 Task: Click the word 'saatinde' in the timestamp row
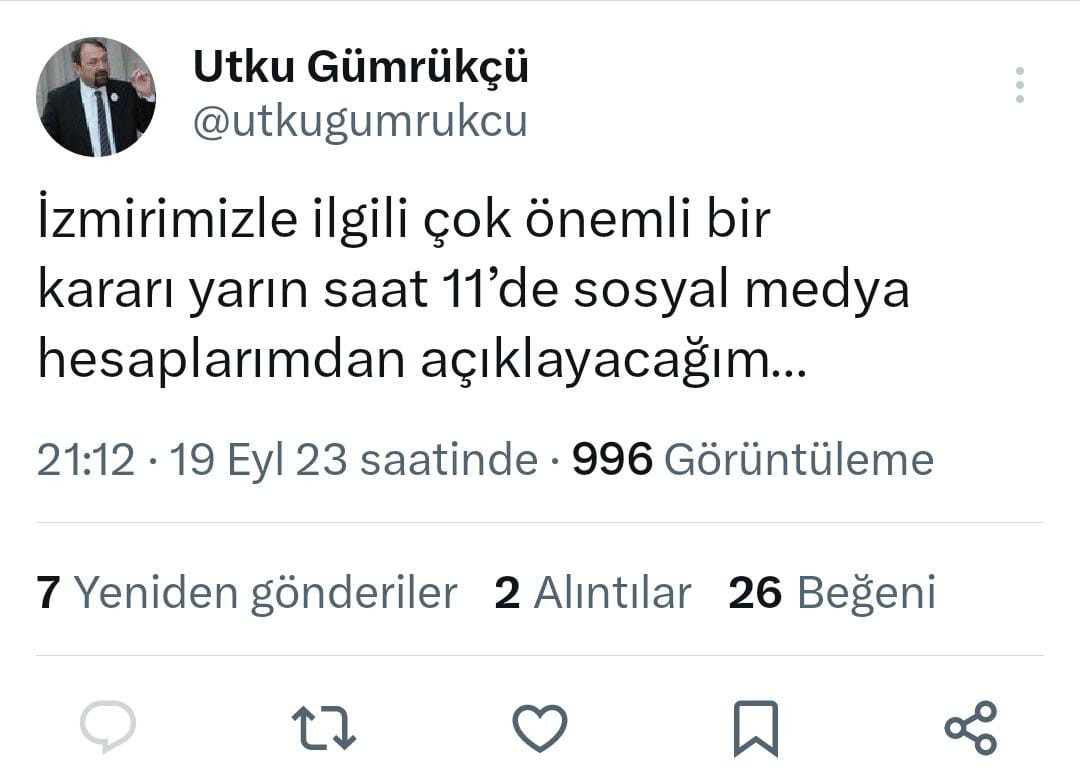[448, 460]
